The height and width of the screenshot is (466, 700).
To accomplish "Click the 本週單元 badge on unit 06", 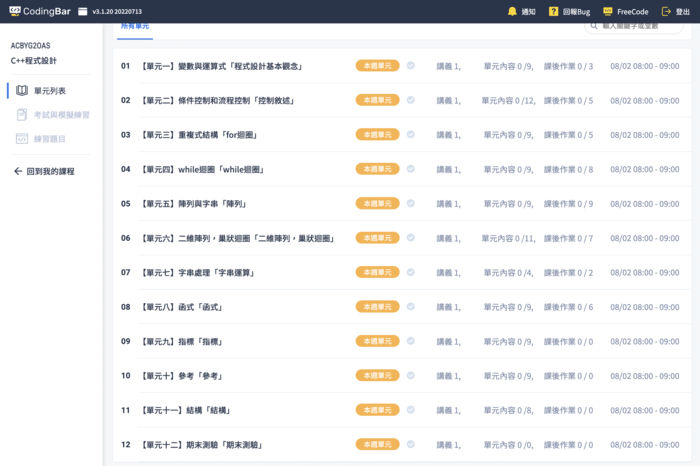I will (x=377, y=238).
